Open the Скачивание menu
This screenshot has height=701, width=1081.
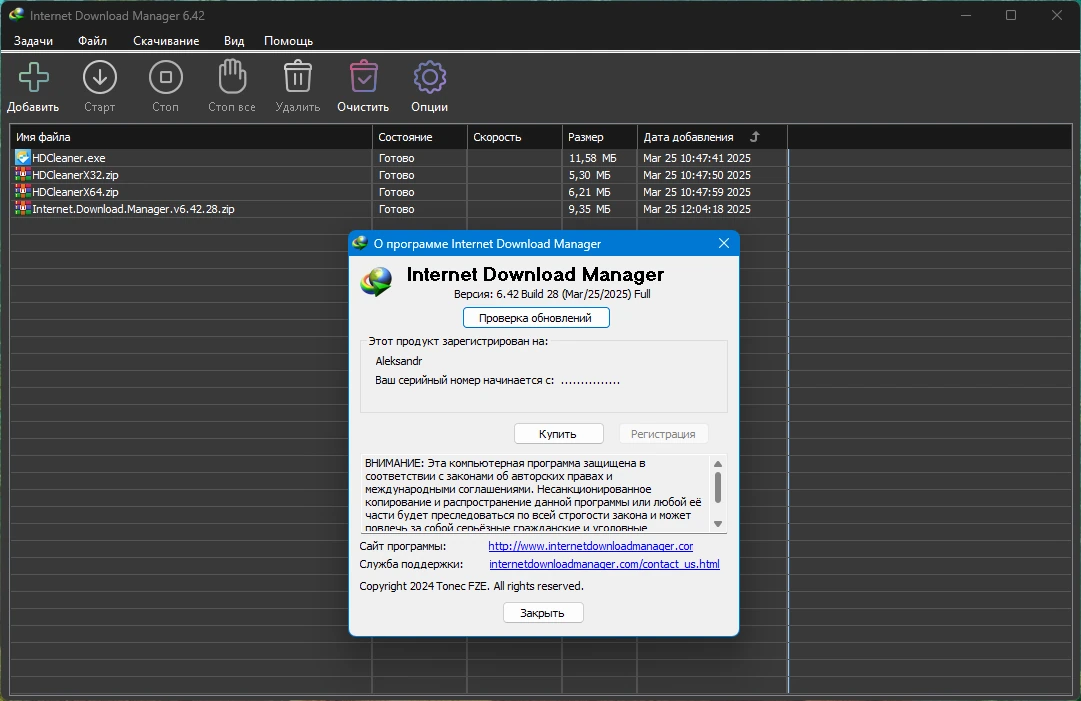(x=166, y=41)
